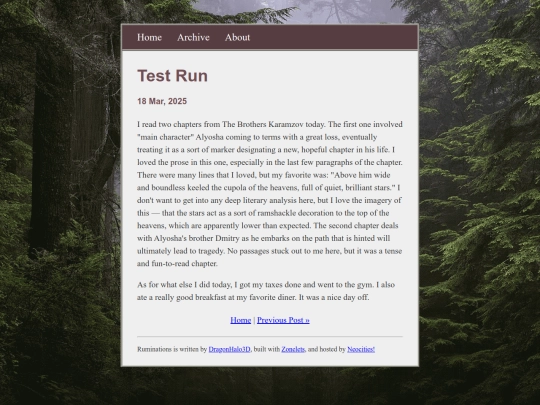Open the Archive navigation link
This screenshot has width=540, height=405.
click(193, 37)
